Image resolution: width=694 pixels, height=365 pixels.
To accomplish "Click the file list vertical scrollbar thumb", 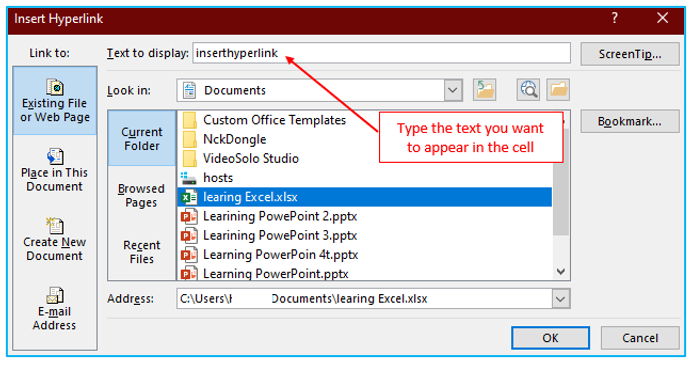I will tap(561, 199).
